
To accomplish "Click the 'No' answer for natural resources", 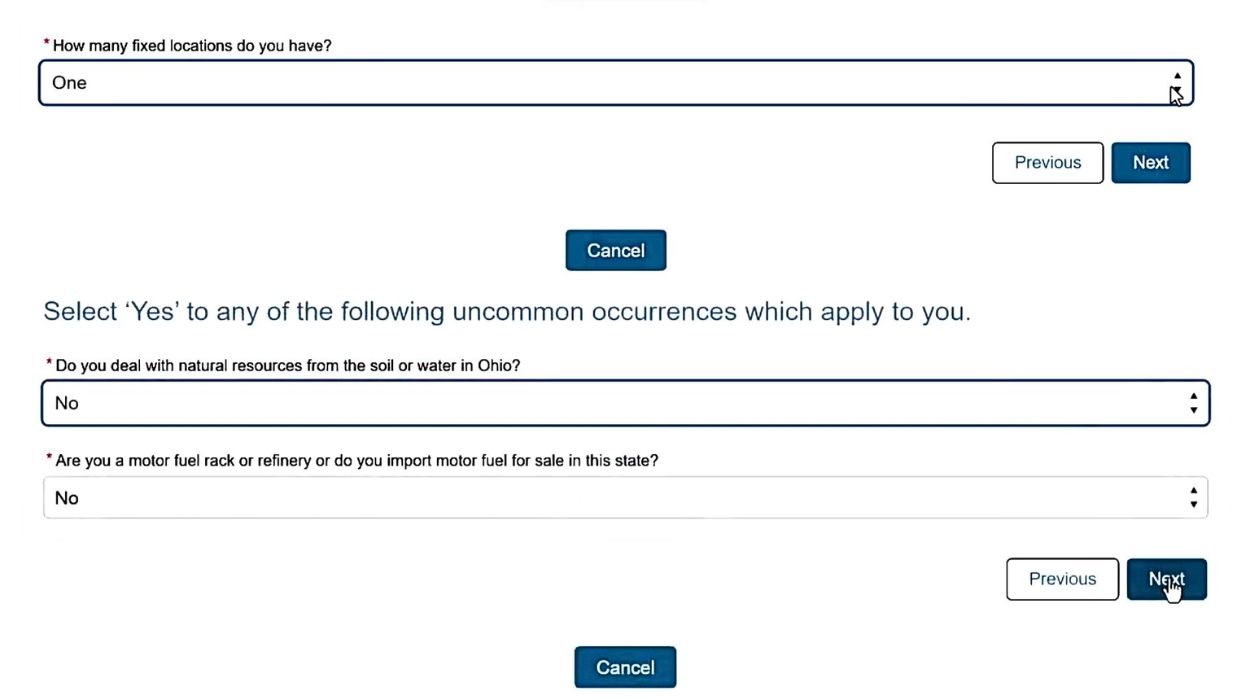I will click(x=67, y=402).
